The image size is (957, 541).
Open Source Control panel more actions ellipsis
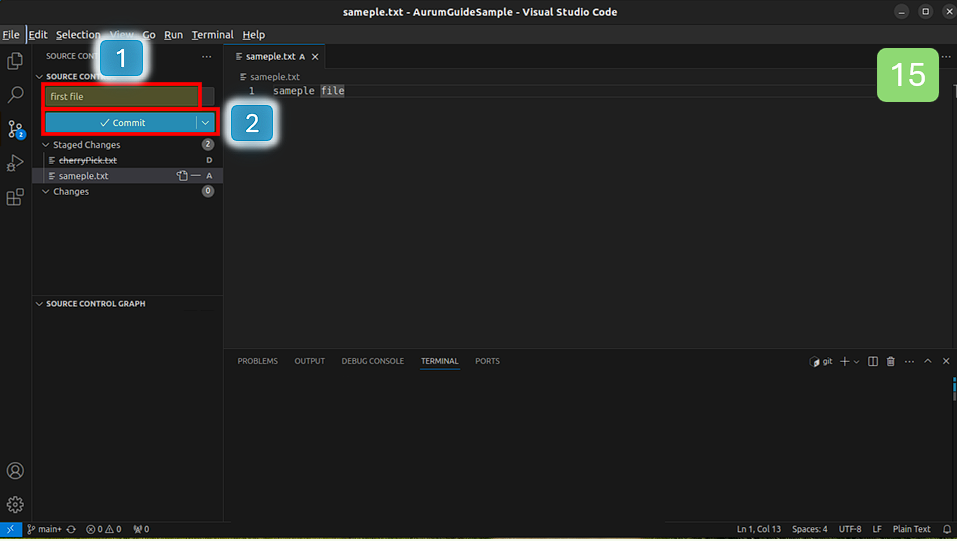pos(207,56)
